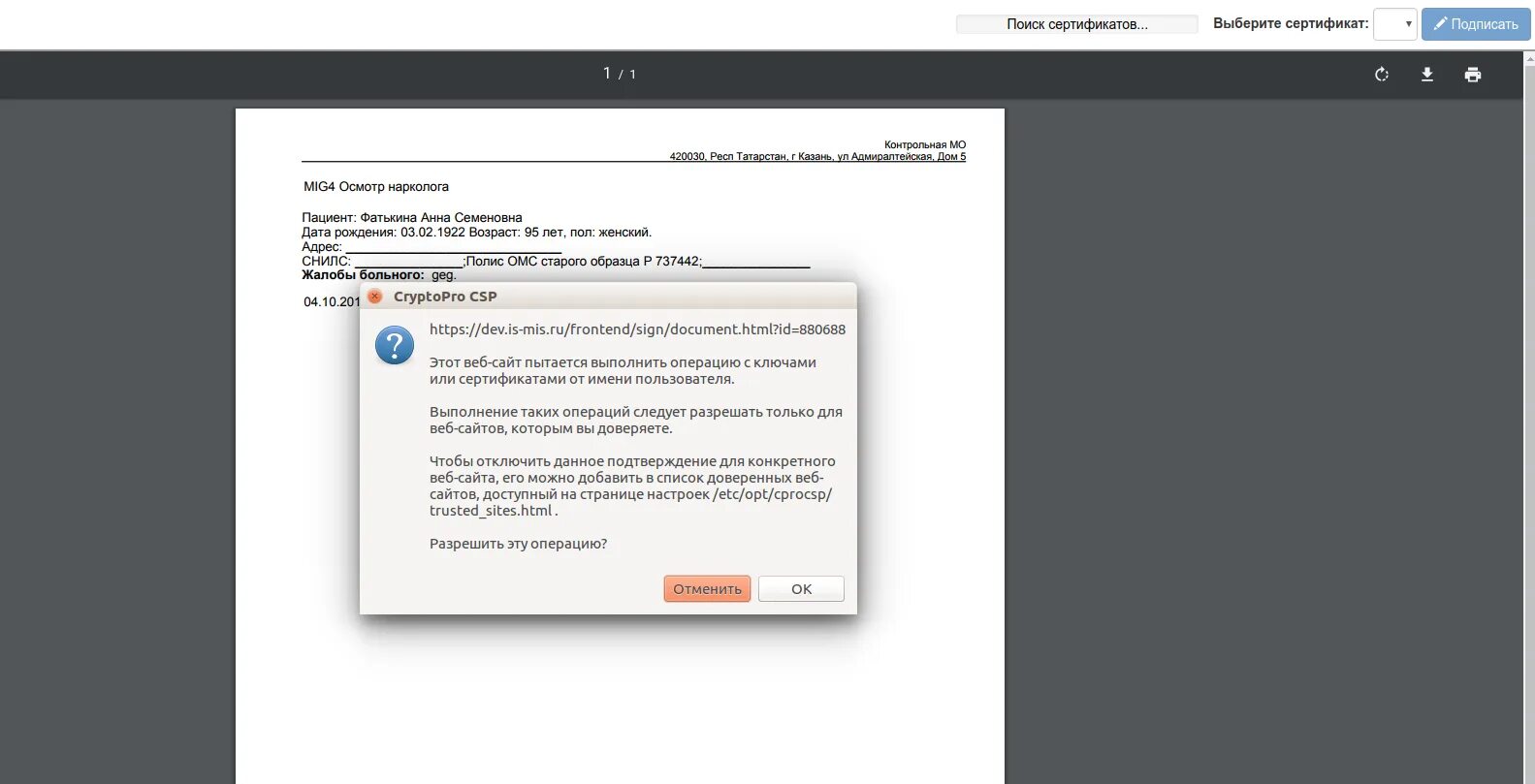Click the Пациент: Фатькина Анна Семеновна line

(412, 218)
